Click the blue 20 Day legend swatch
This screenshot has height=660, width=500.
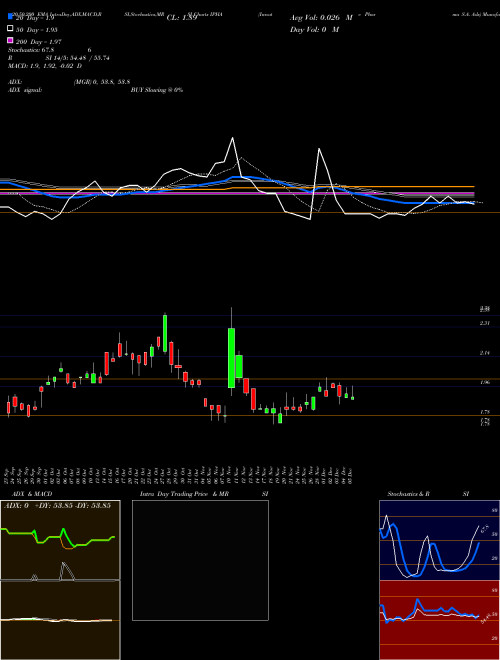[x=11, y=17]
